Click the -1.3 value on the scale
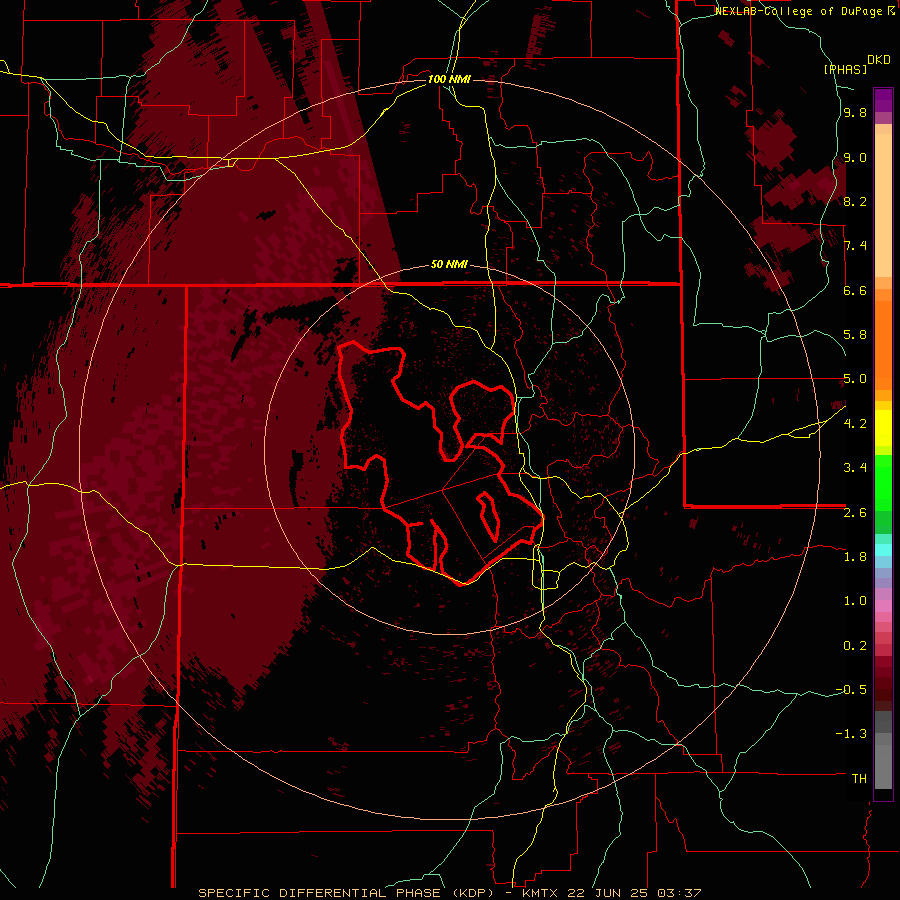The width and height of the screenshot is (900, 900). coord(851,734)
